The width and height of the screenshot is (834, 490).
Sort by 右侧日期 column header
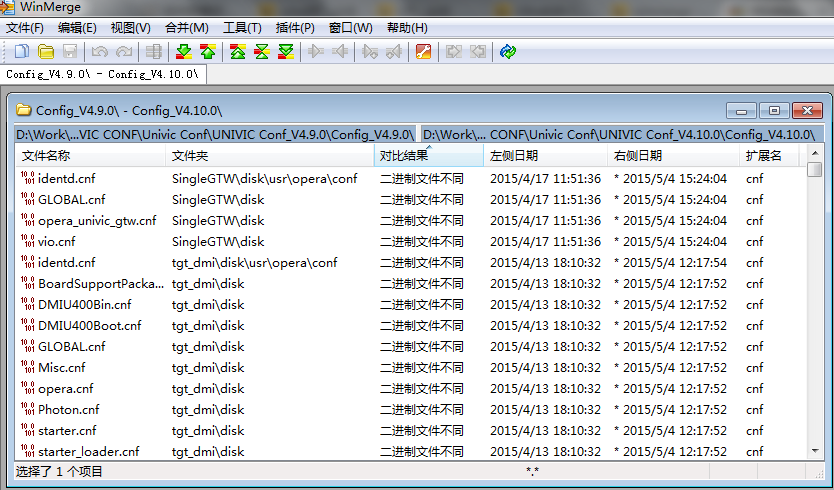673,155
